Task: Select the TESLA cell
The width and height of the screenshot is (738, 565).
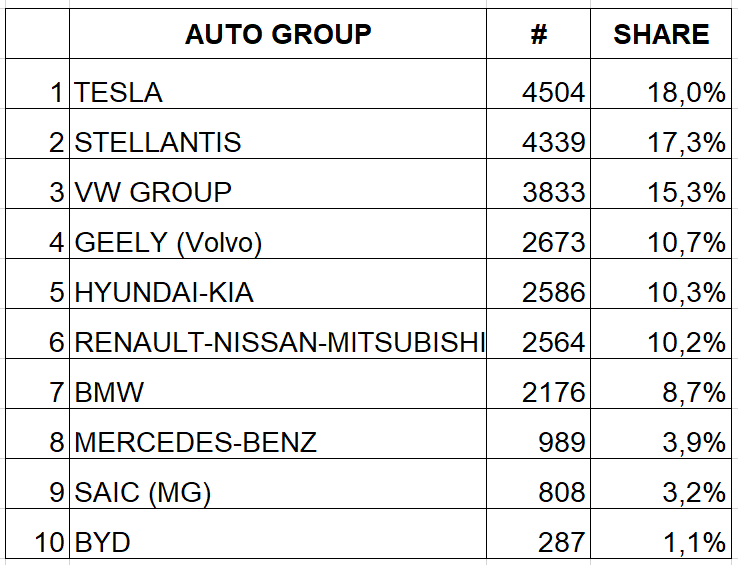Action: (278, 84)
